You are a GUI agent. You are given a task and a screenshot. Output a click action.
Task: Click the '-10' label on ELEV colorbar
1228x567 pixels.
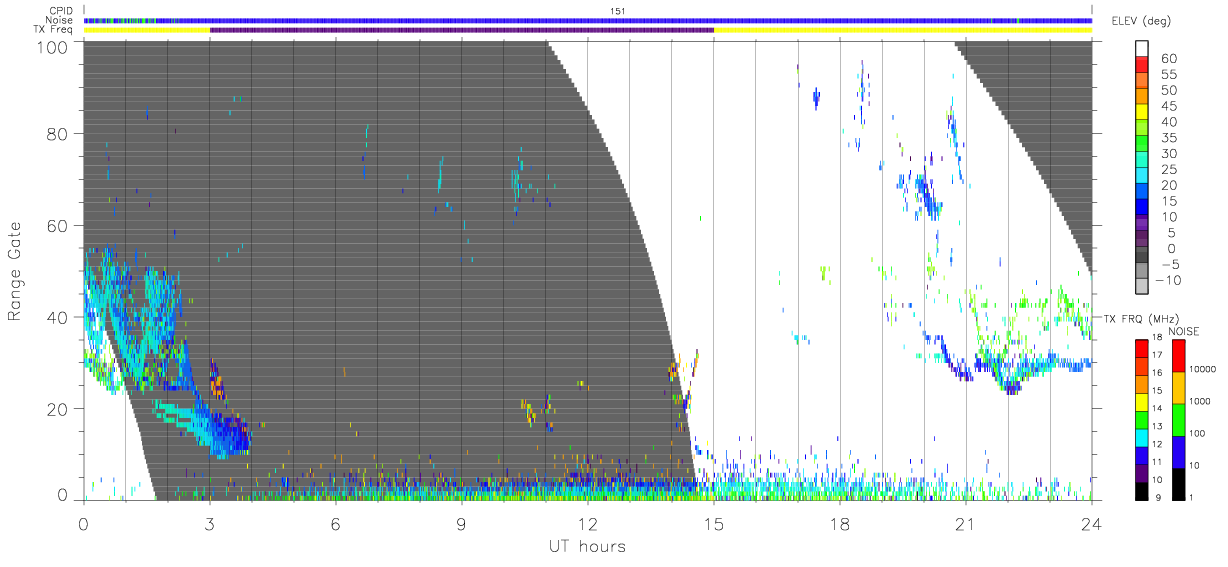pos(1166,279)
